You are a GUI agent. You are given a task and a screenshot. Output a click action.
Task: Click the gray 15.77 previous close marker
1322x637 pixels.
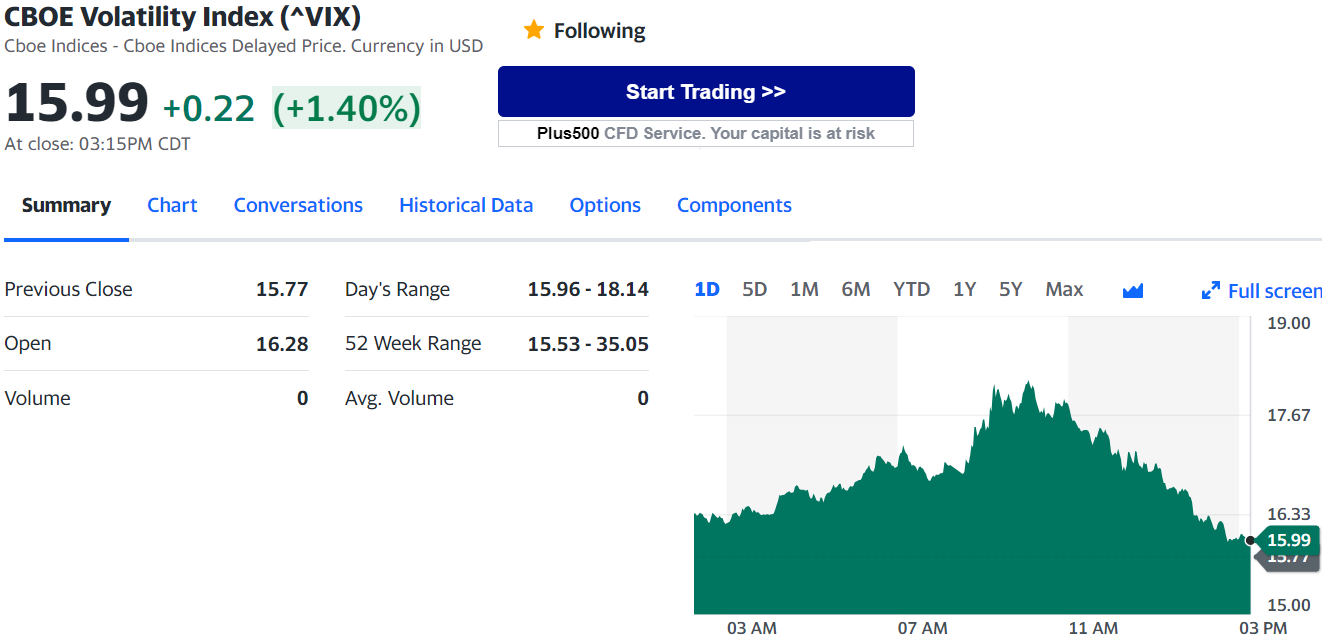(x=1289, y=561)
